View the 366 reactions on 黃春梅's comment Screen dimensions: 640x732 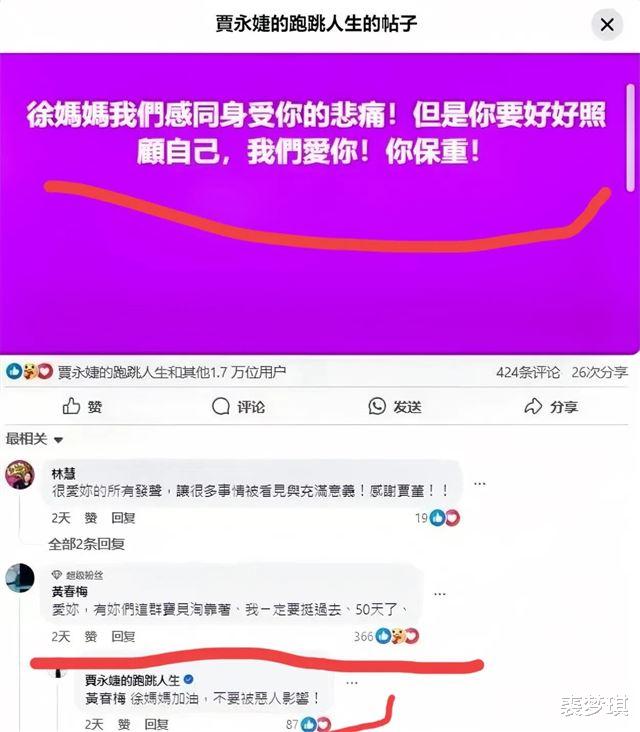(x=387, y=636)
